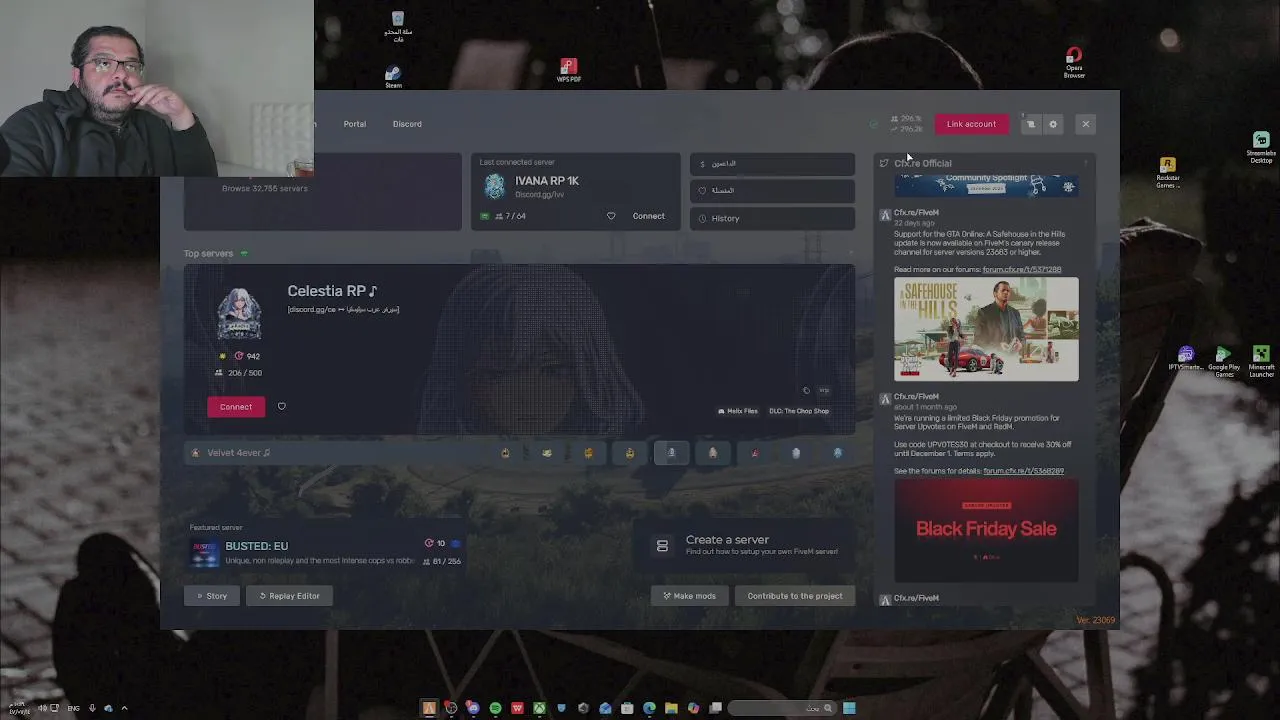Open Browse 32,755 servers tile
The height and width of the screenshot is (720, 1280).
322,190
